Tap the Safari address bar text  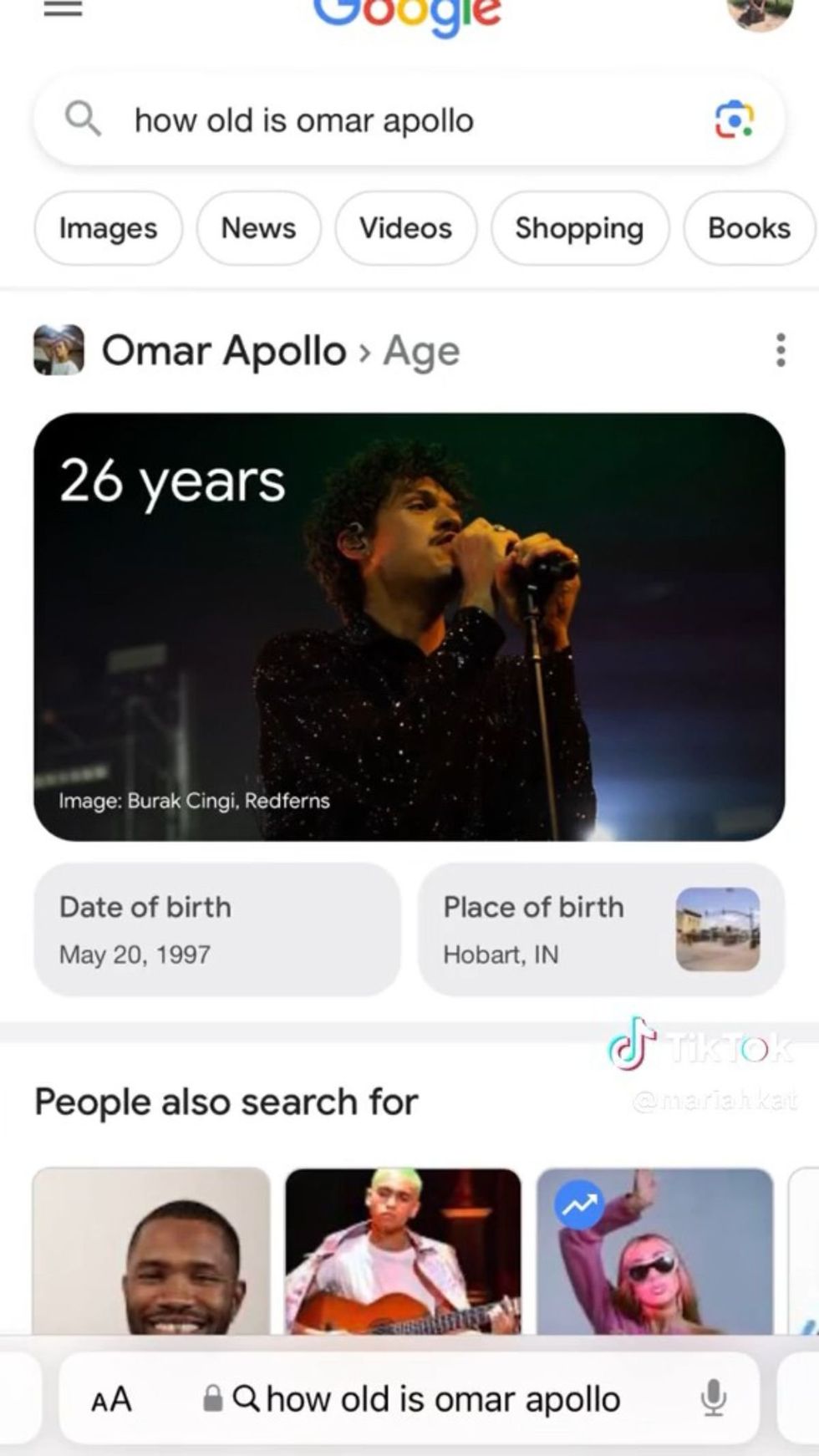[x=443, y=1398]
